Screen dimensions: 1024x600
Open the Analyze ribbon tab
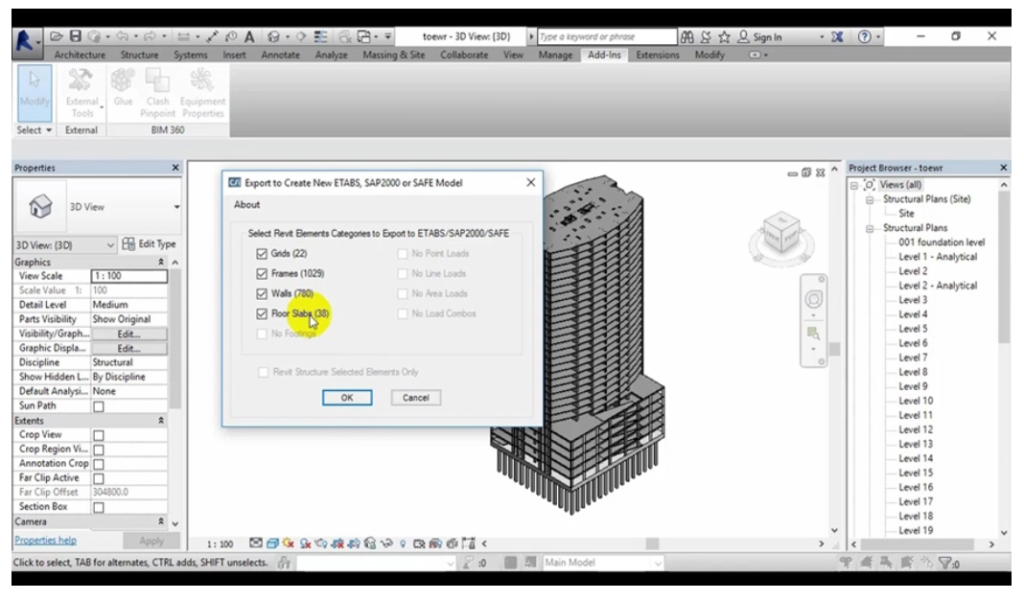[x=331, y=55]
